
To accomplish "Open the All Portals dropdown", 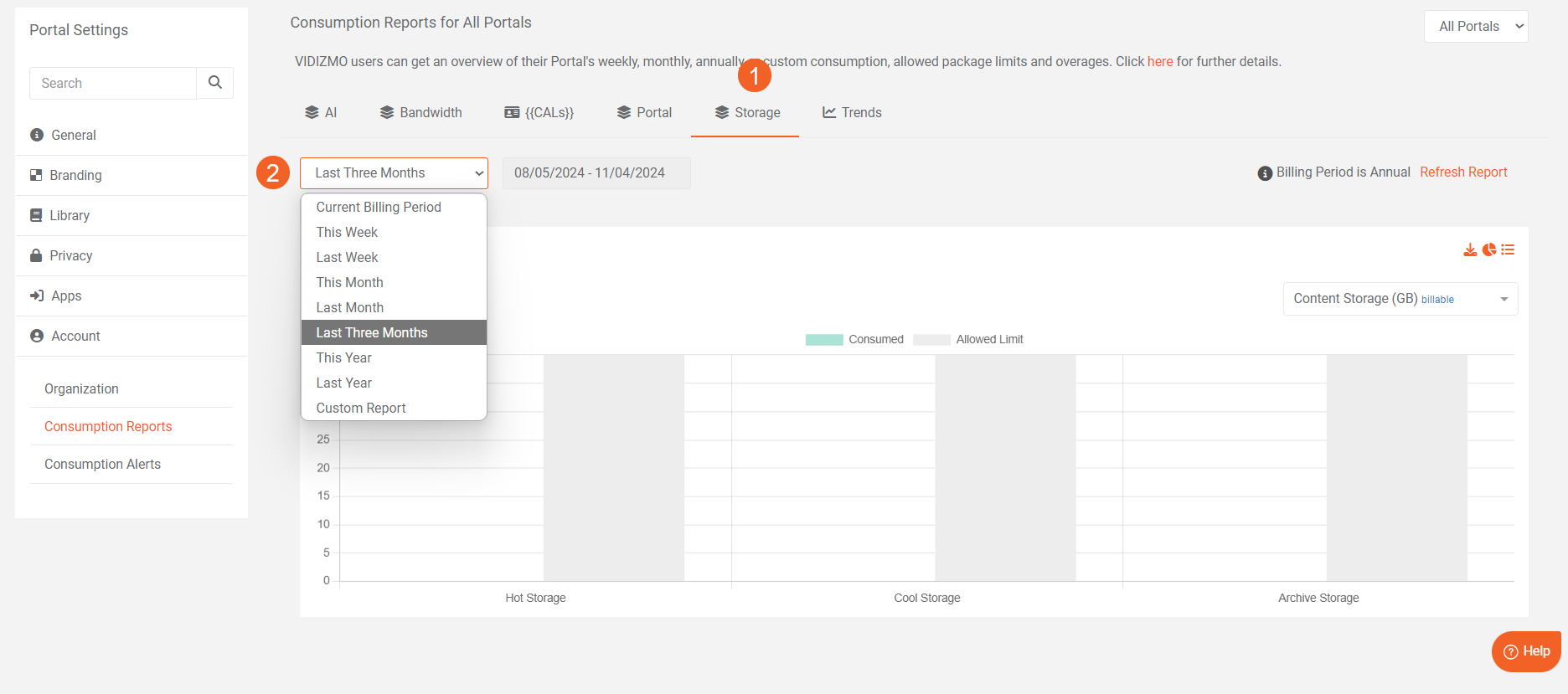I will (1476, 27).
